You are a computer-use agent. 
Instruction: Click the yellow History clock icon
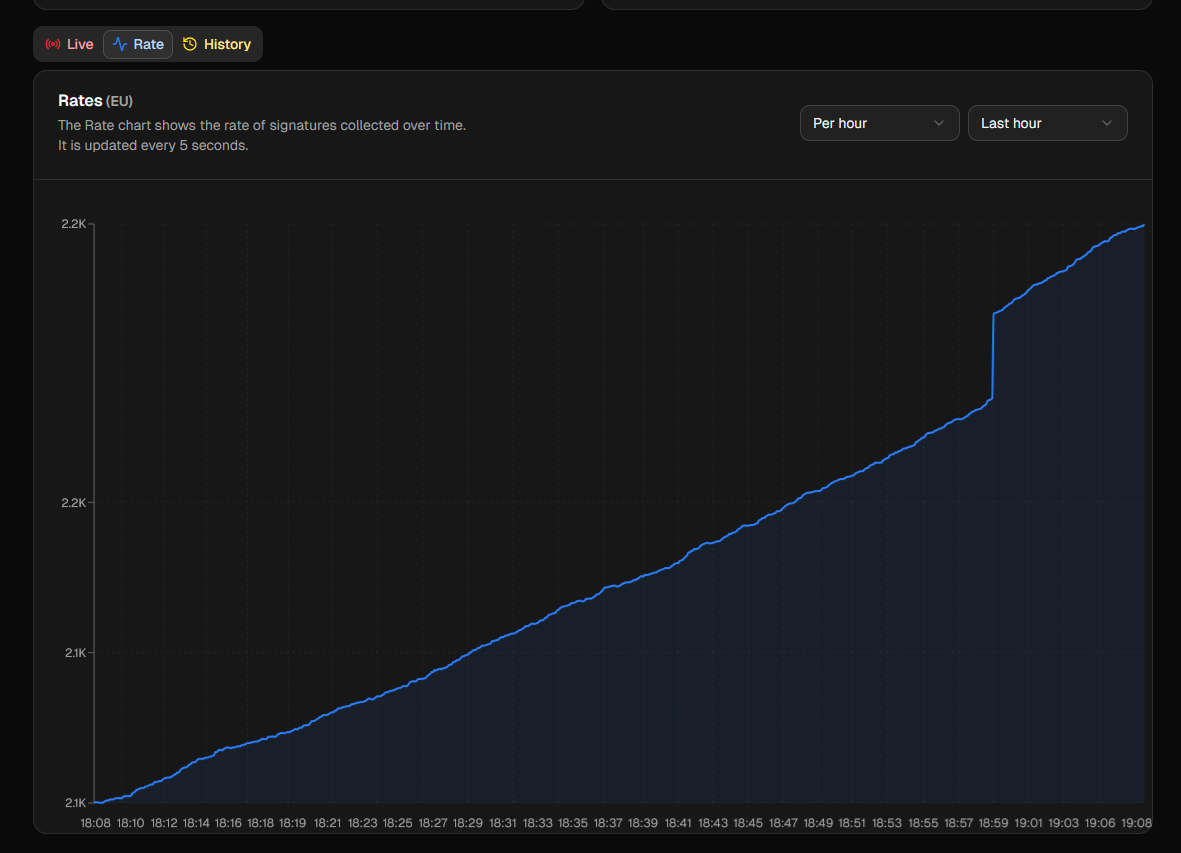click(x=190, y=44)
